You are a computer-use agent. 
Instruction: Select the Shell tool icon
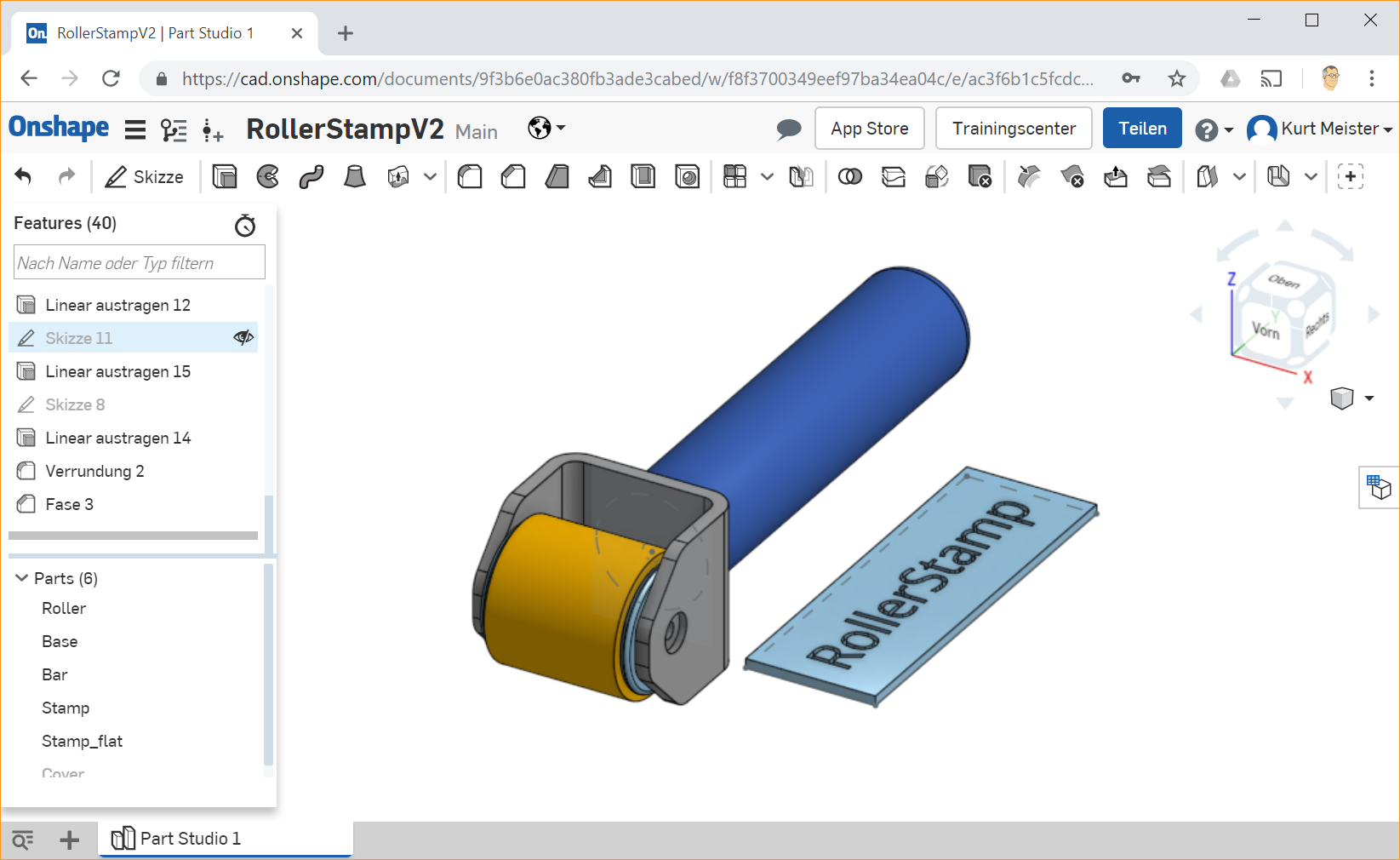tap(643, 176)
